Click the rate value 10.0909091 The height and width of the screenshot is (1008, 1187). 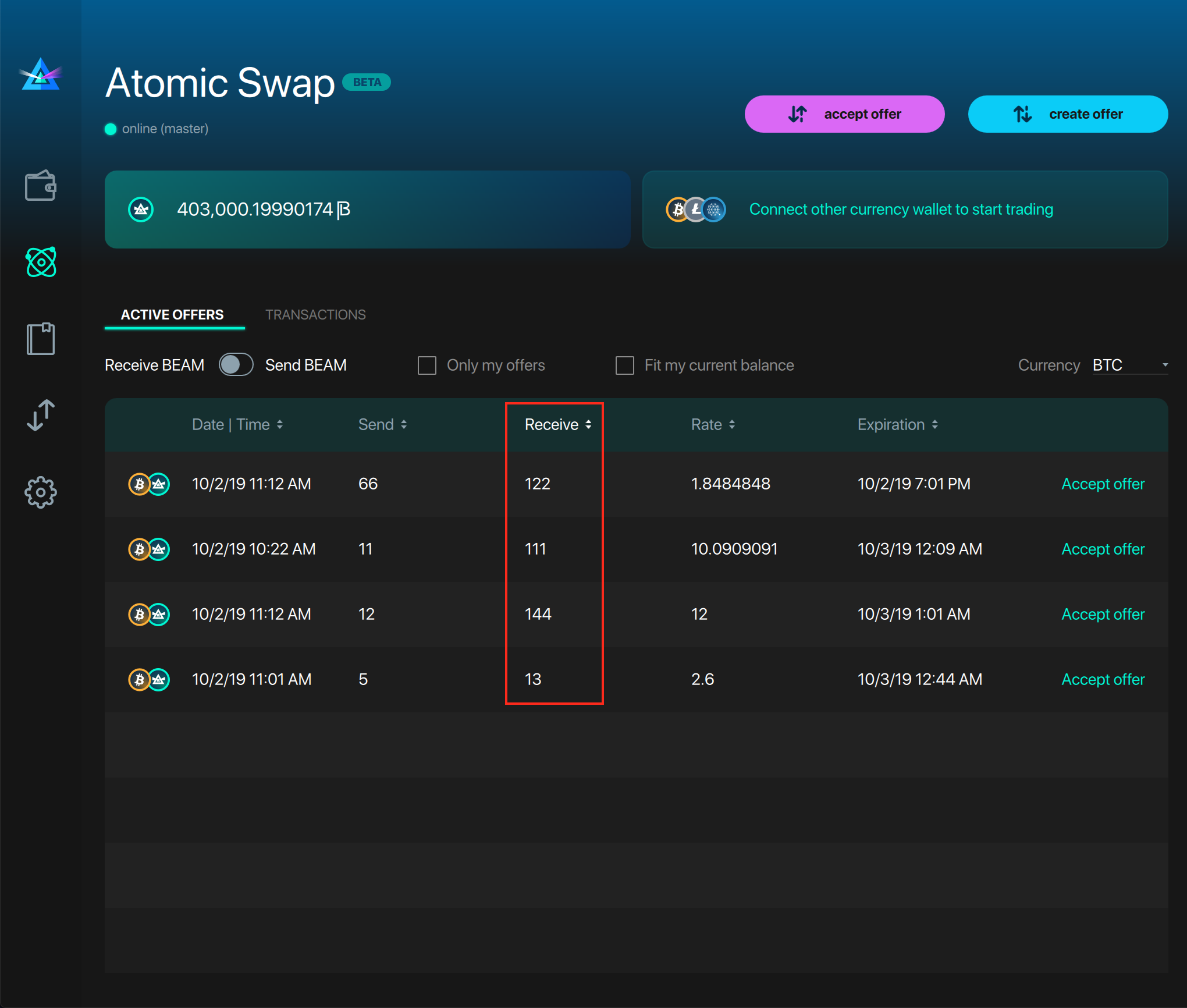click(734, 549)
